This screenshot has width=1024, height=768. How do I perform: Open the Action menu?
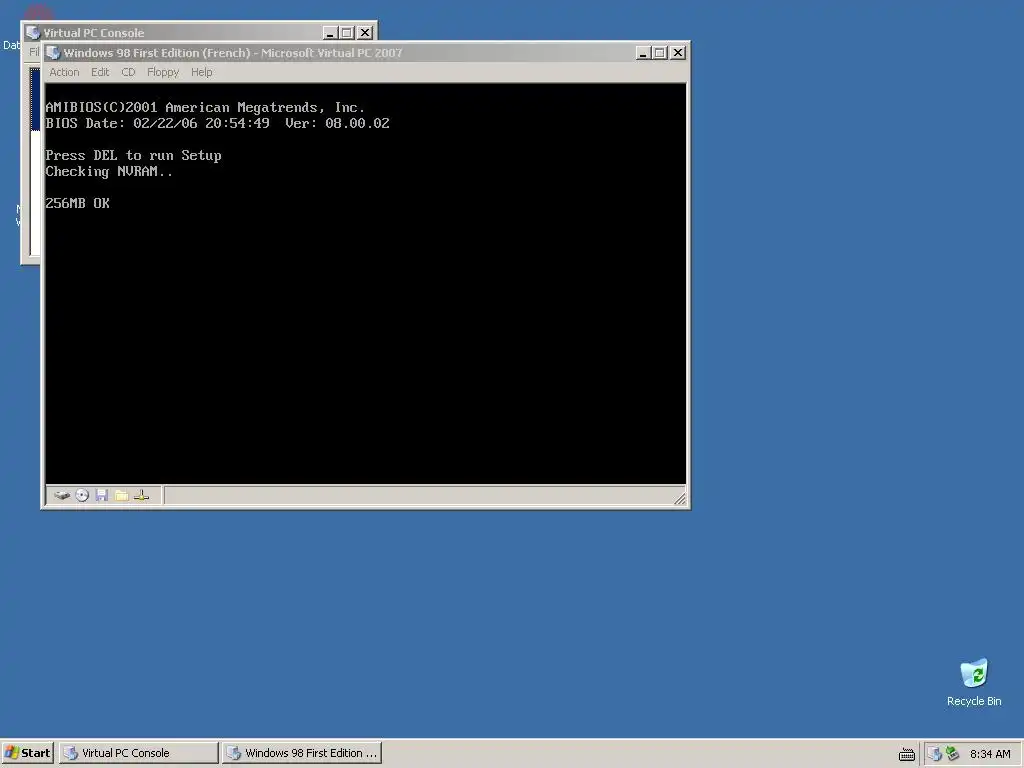64,72
